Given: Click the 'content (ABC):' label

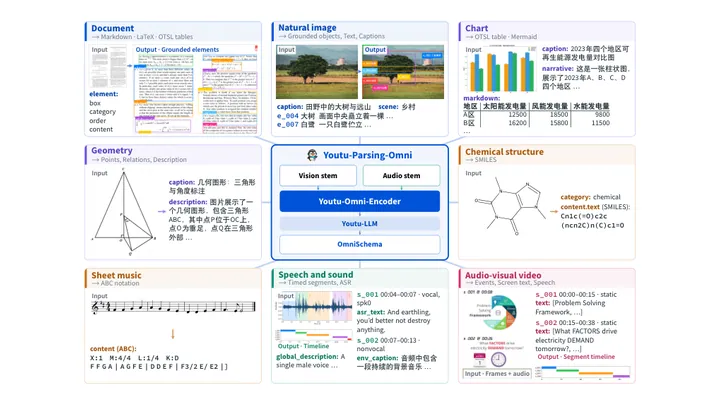Looking at the screenshot, I should (x=113, y=349).
